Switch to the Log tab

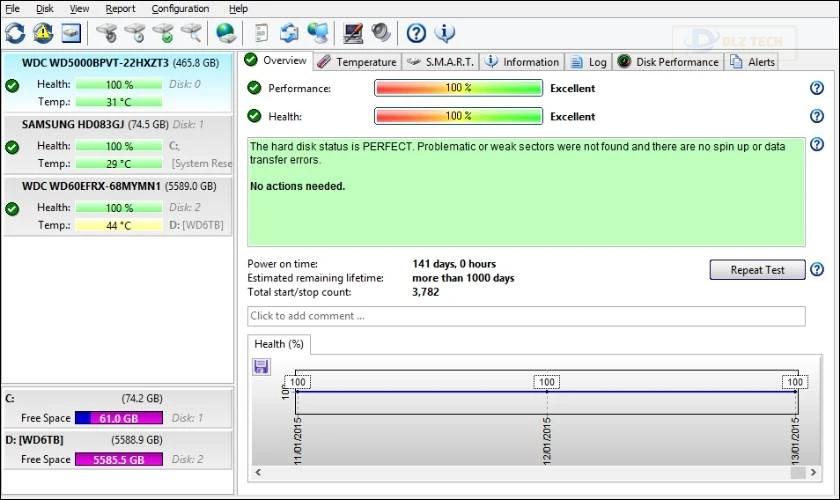[x=589, y=62]
